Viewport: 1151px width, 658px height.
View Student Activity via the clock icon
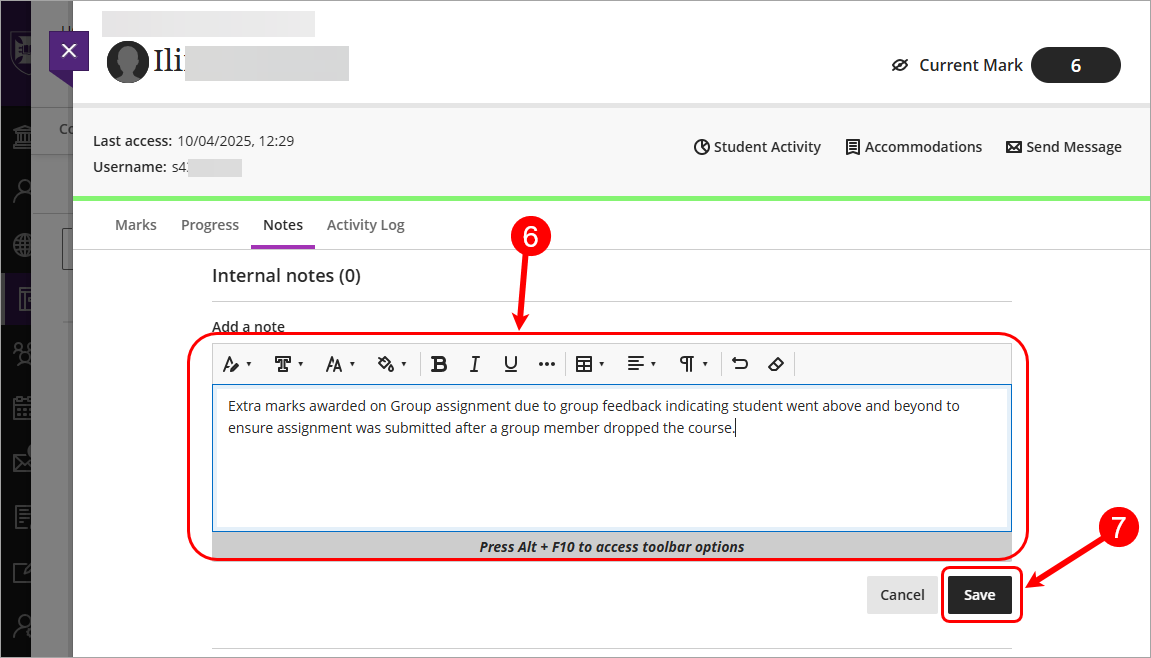[757, 146]
